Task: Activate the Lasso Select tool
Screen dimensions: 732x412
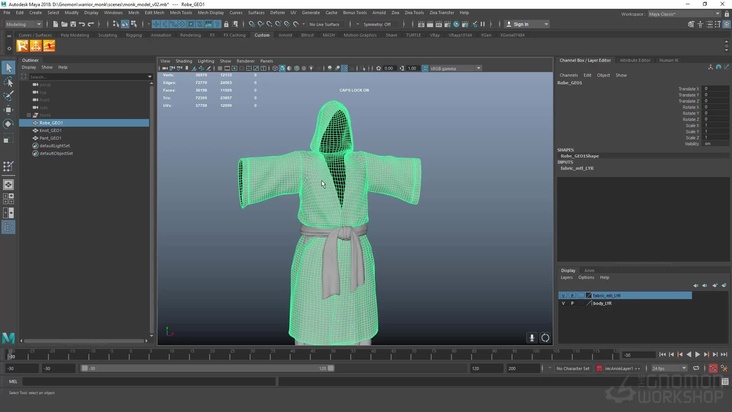Action: [x=8, y=82]
